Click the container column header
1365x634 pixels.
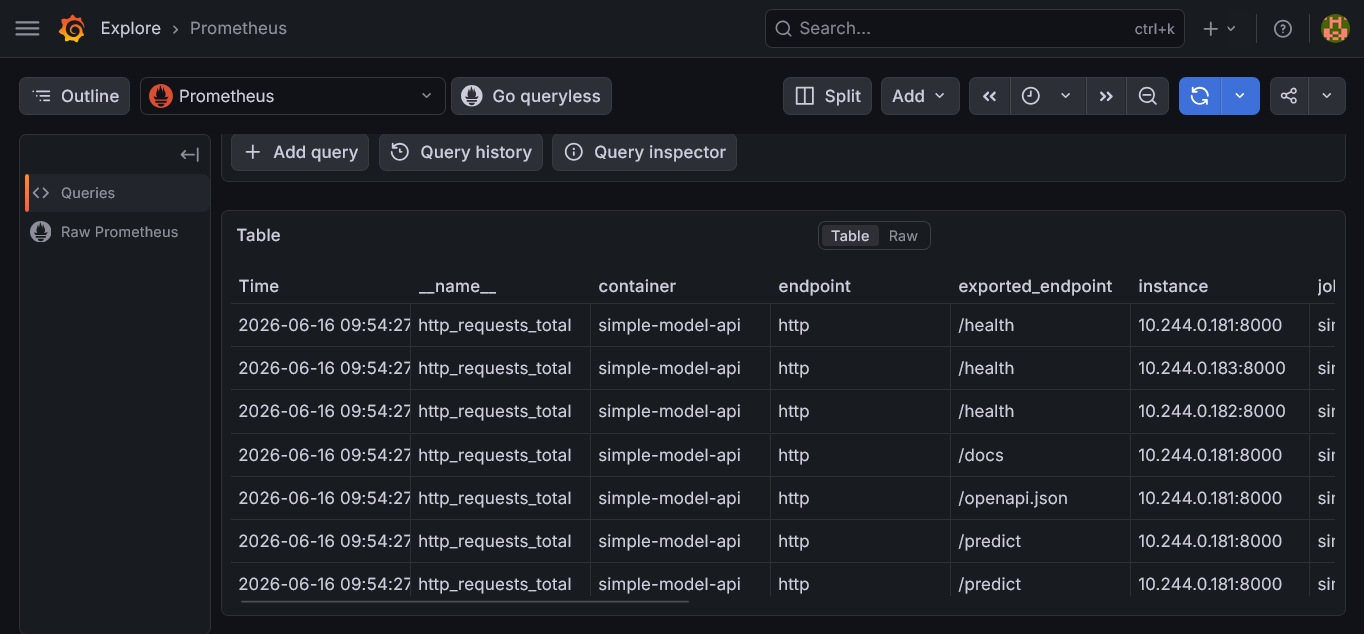click(x=637, y=286)
